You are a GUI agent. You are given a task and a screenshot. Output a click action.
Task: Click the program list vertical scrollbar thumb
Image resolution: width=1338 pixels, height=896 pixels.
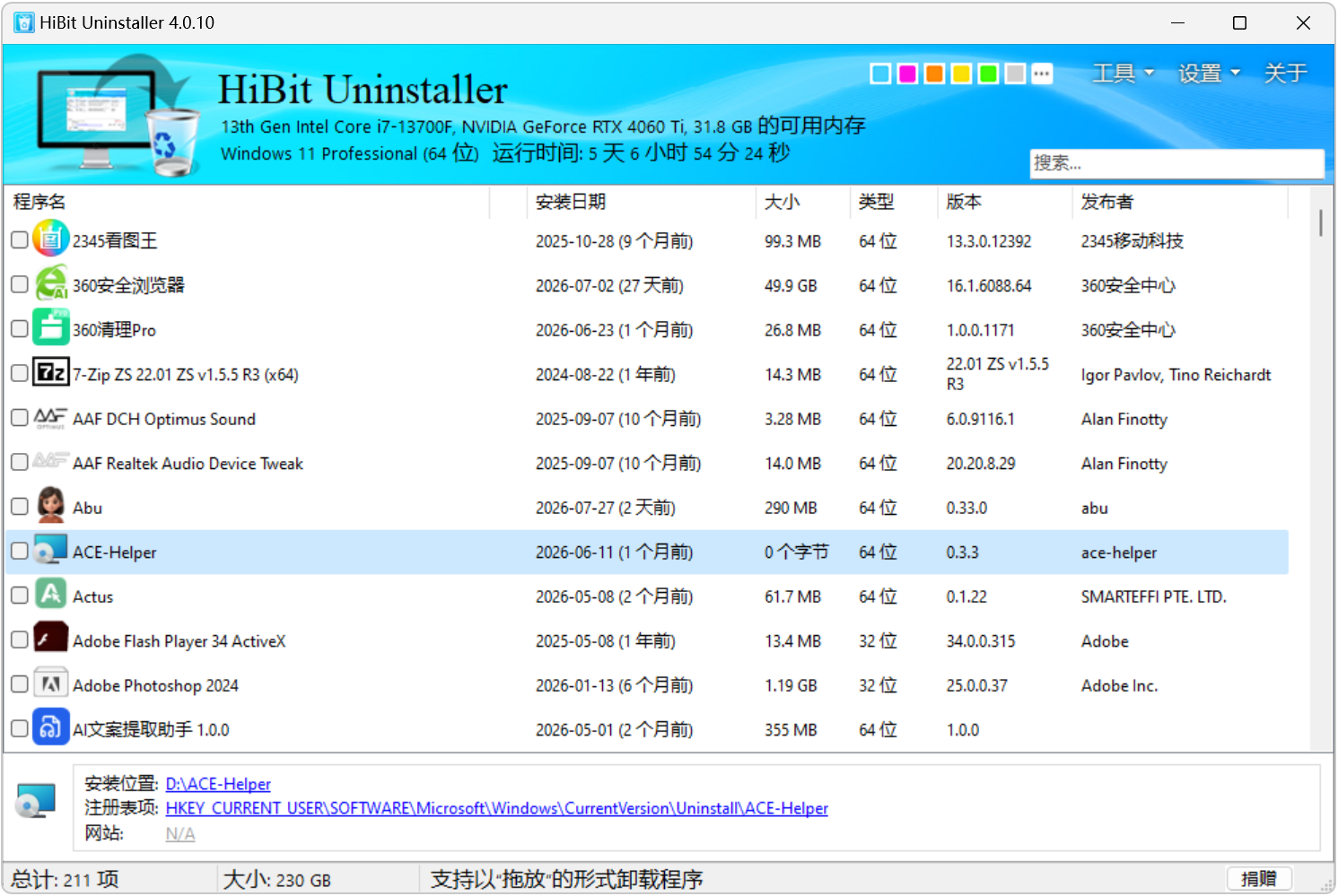pos(1321,222)
